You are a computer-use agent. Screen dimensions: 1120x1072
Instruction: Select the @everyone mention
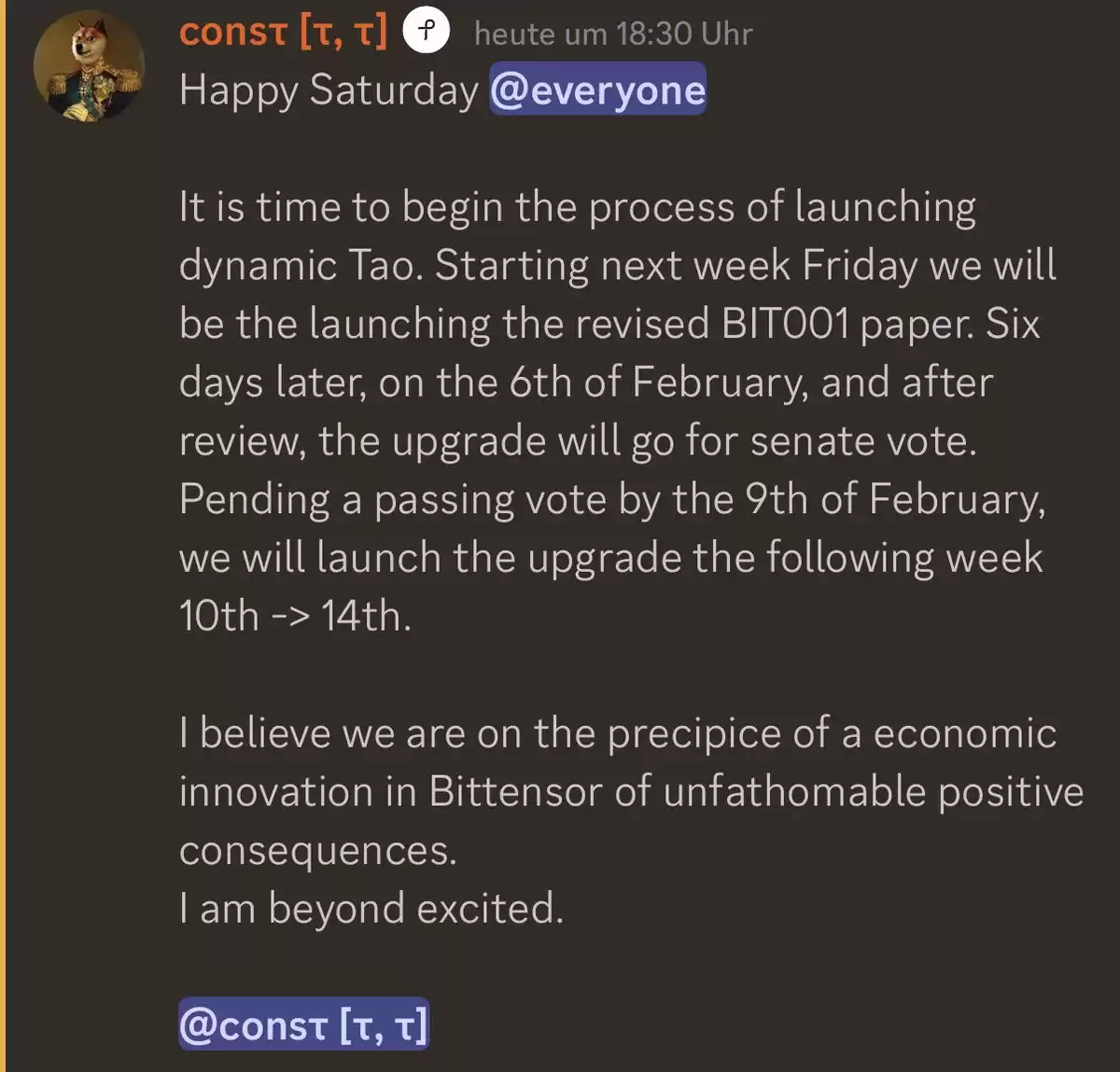(x=597, y=90)
